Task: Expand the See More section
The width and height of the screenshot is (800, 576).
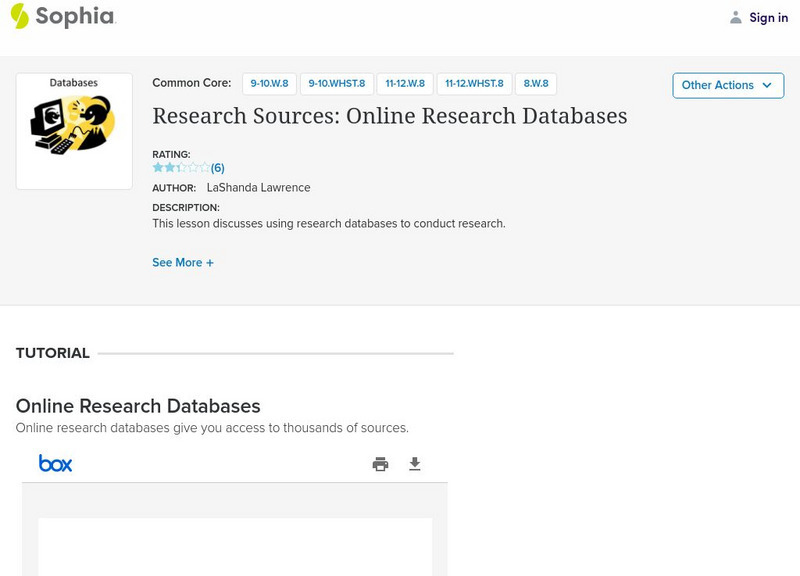Action: (x=183, y=263)
